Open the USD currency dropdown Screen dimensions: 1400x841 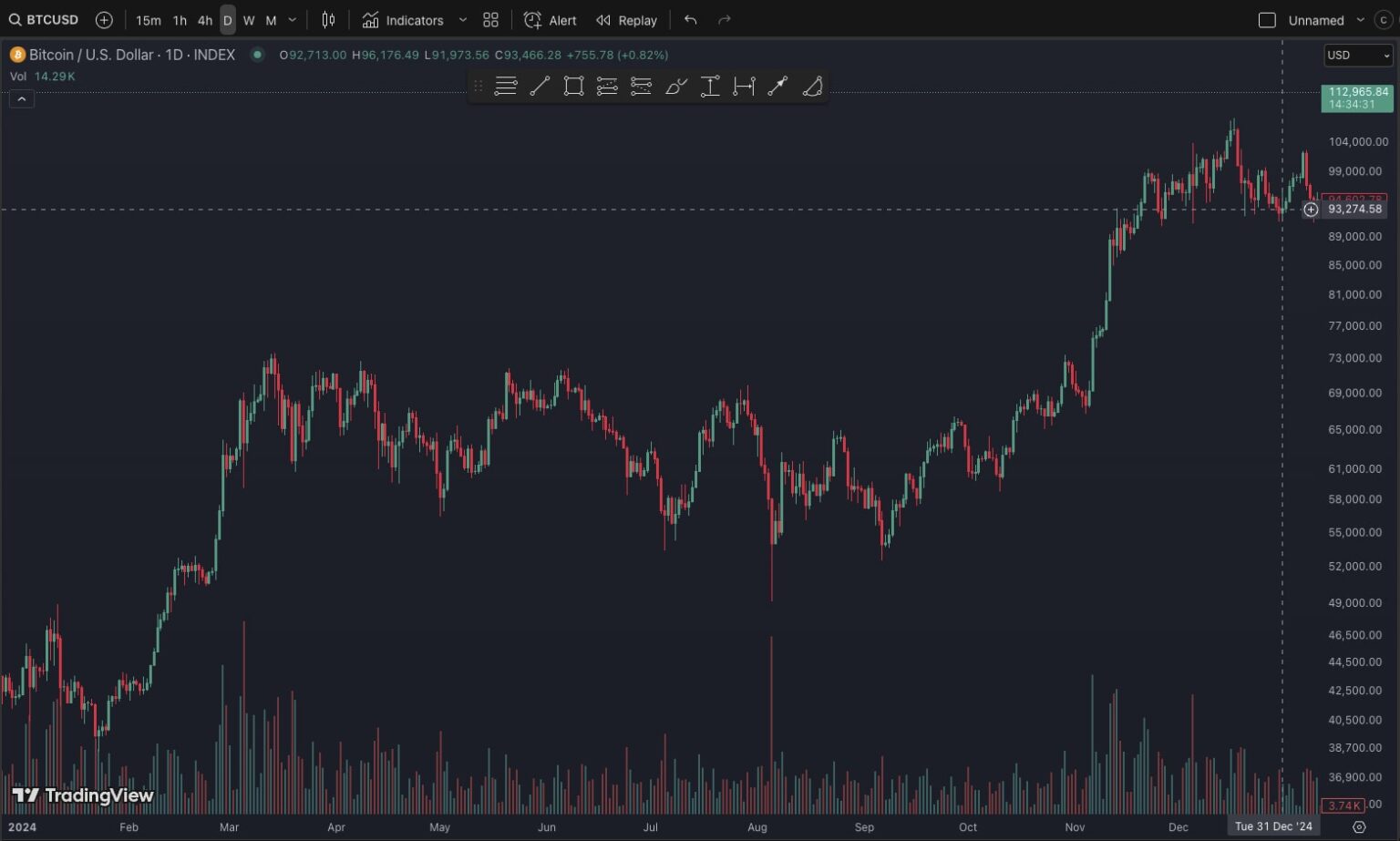(1358, 56)
